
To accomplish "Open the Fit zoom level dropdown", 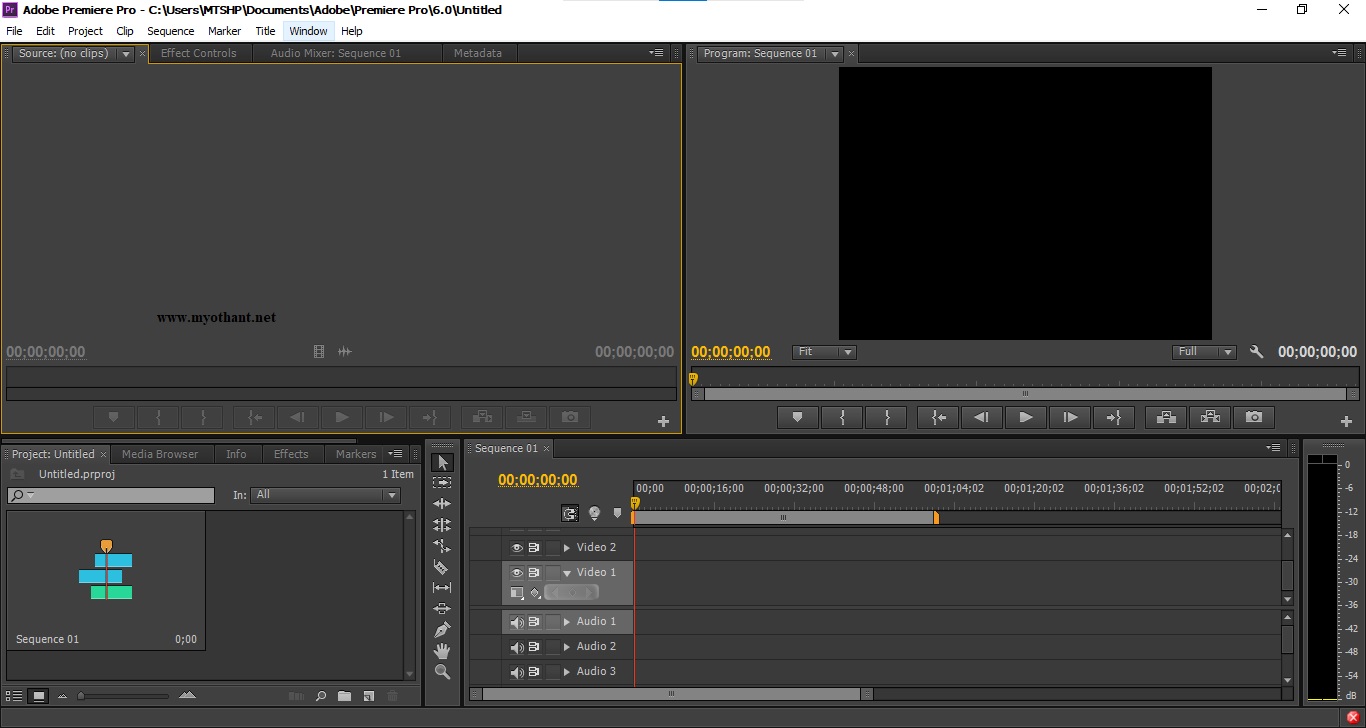I will point(824,352).
